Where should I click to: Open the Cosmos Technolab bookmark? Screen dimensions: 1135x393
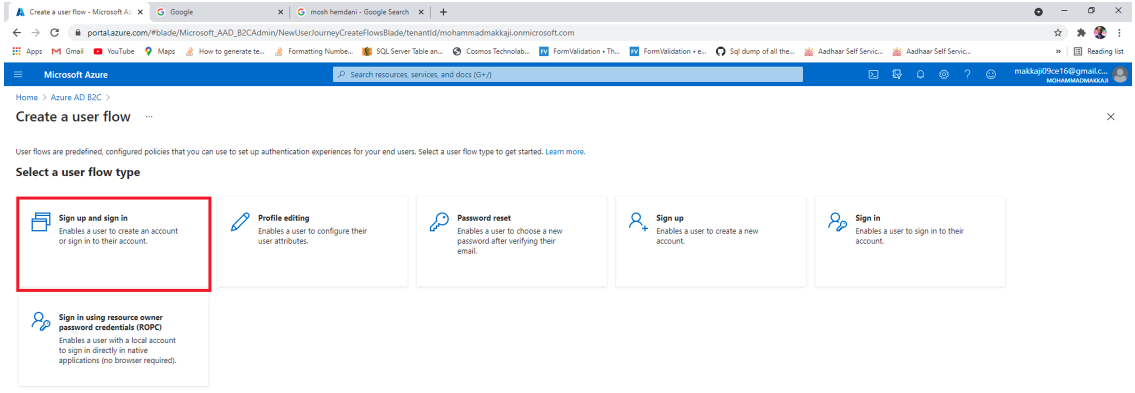click(491, 51)
